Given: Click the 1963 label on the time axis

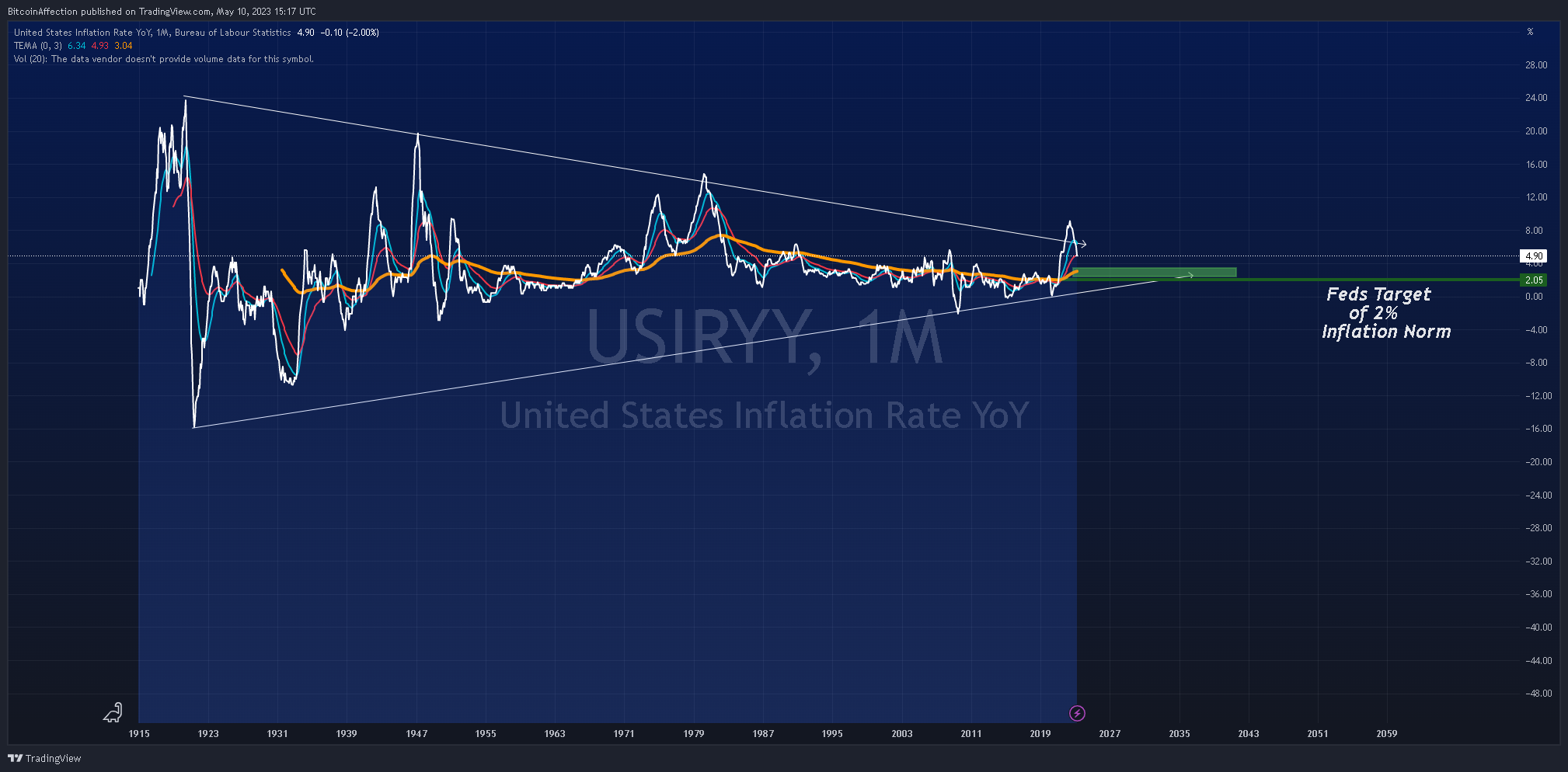Looking at the screenshot, I should [x=555, y=733].
